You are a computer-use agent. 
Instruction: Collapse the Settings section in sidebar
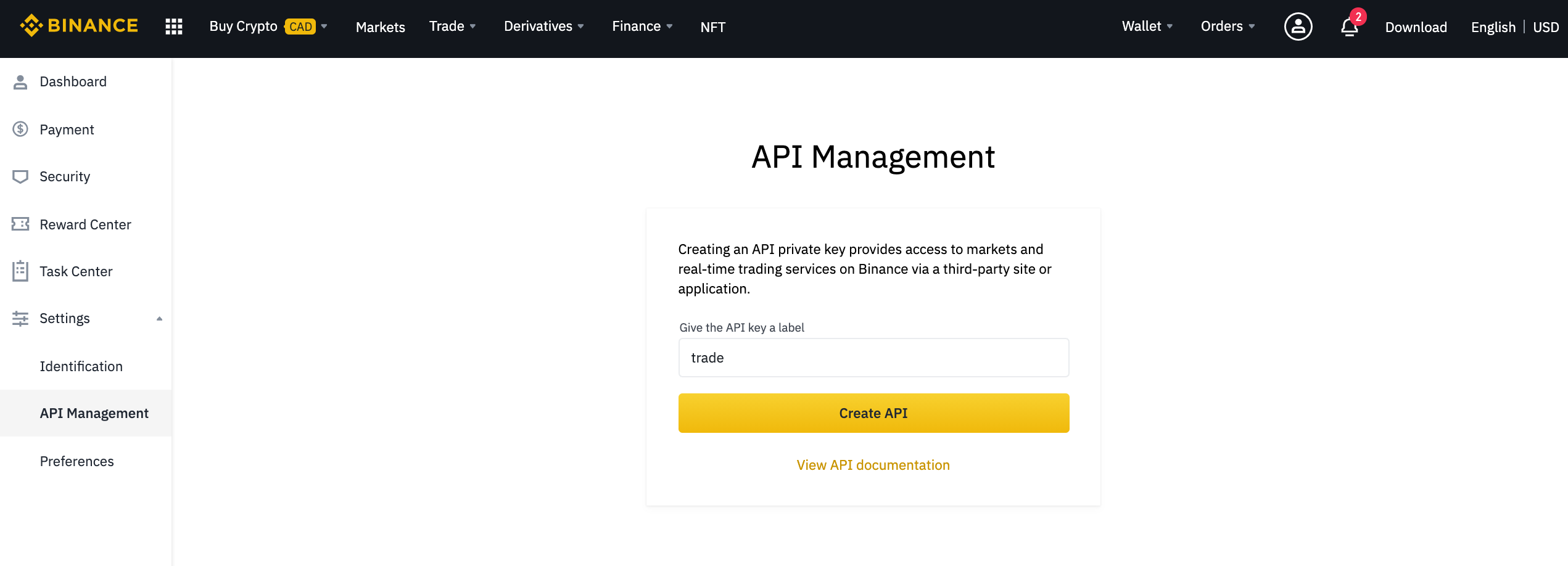pyautogui.click(x=159, y=319)
